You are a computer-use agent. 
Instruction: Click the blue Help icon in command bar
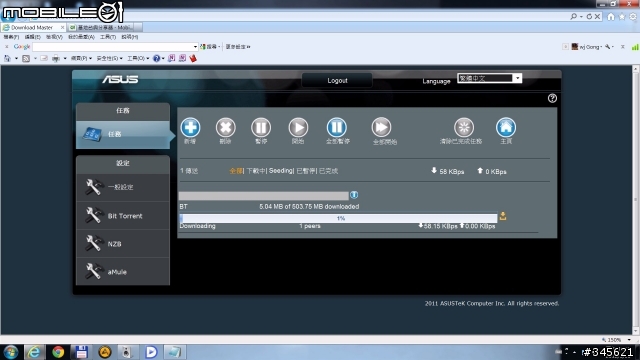tap(156, 58)
